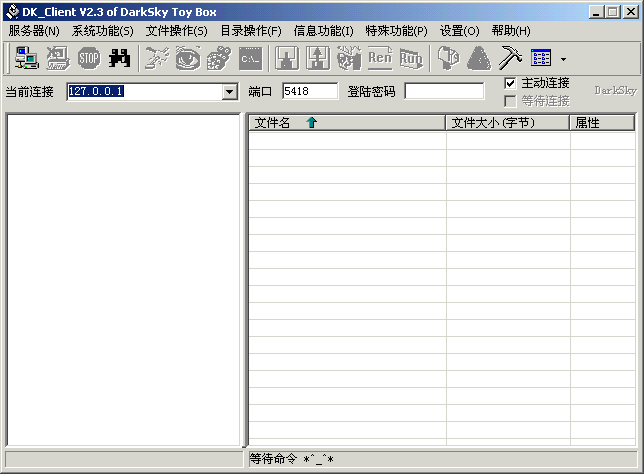Screen dimensions: 644x474
Task: Click the Ren rename file icon
Action: pyautogui.click(x=380, y=58)
